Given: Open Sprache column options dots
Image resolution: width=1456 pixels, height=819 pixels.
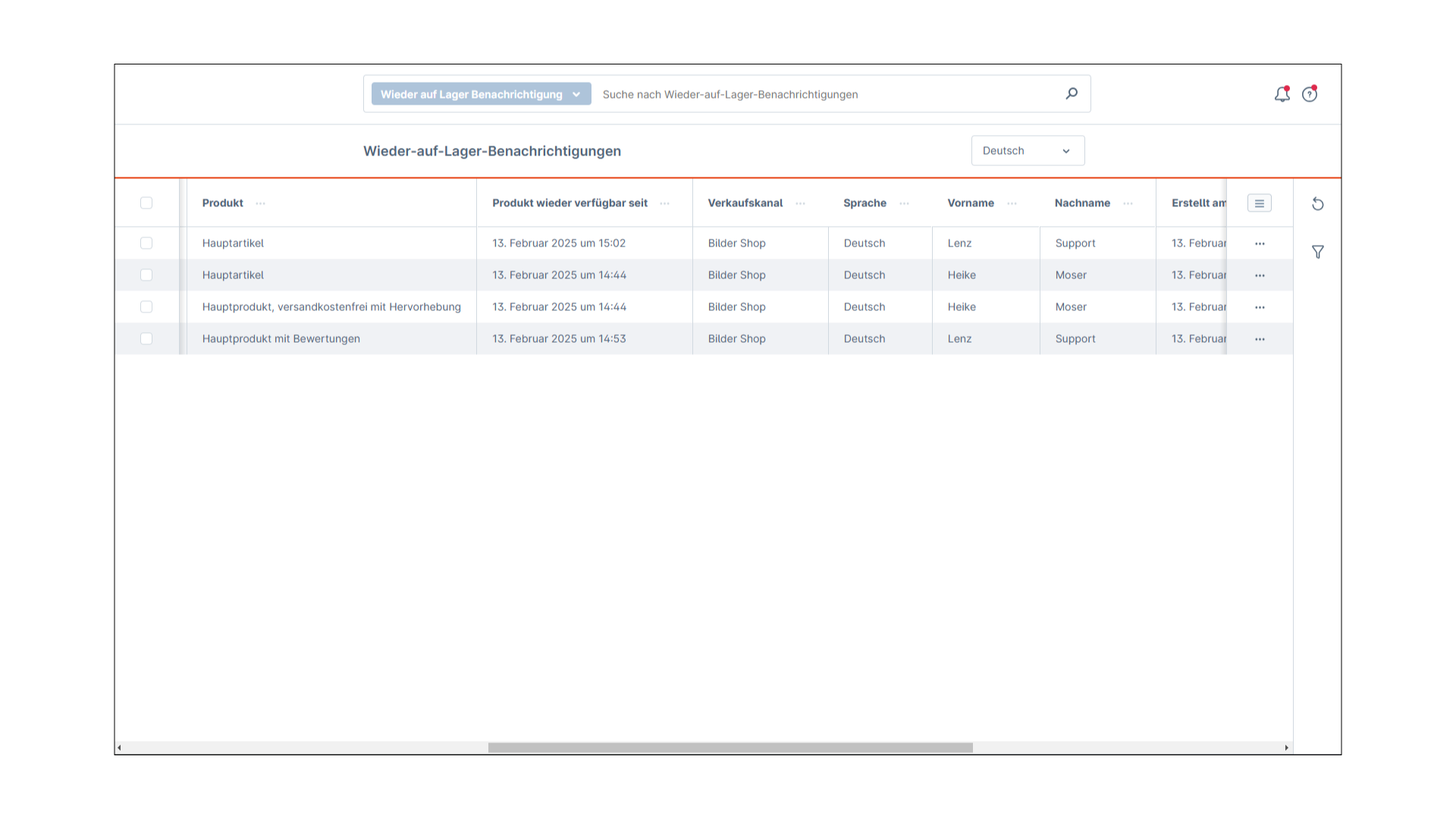Looking at the screenshot, I should point(905,203).
